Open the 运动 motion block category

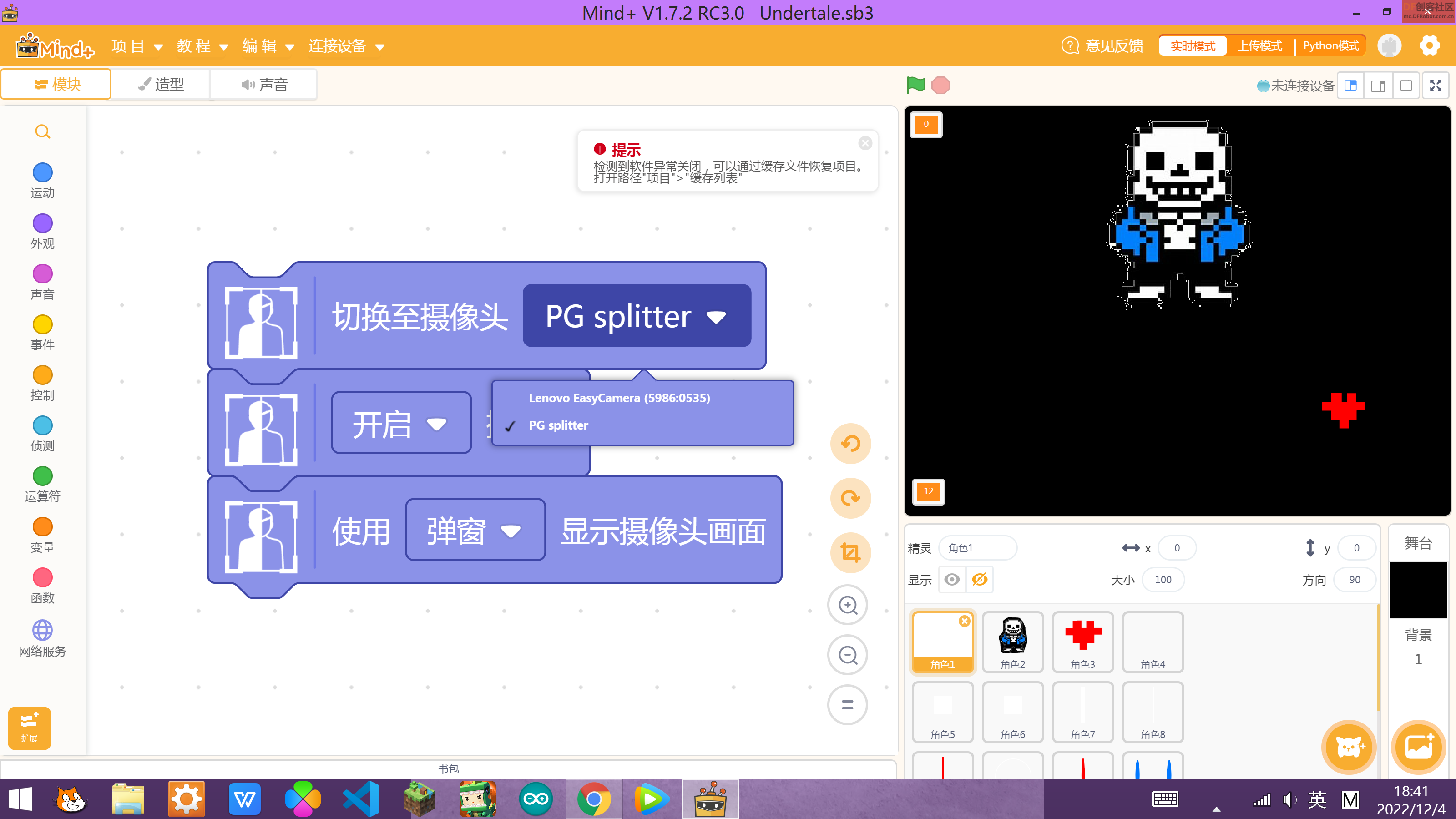(42, 181)
